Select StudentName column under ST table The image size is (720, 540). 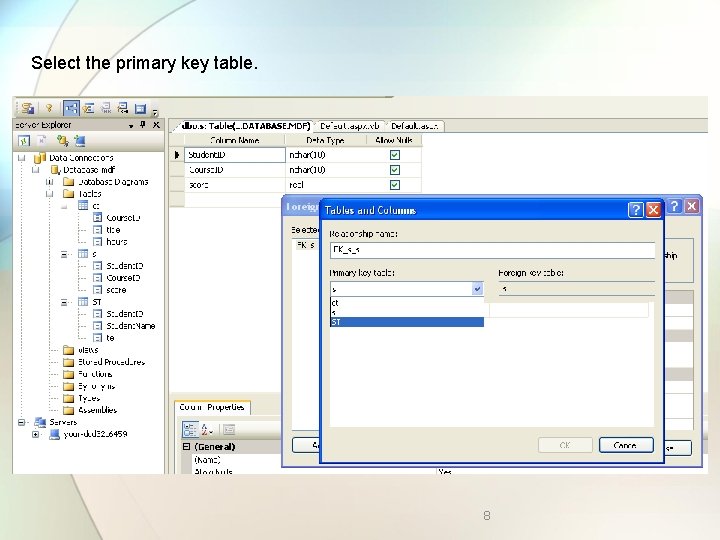click(x=131, y=326)
